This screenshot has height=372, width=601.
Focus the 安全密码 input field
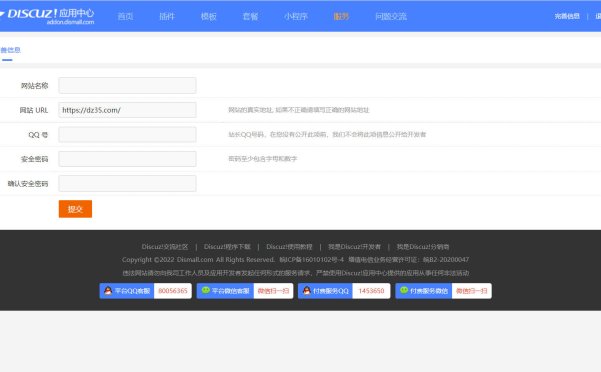(127, 159)
